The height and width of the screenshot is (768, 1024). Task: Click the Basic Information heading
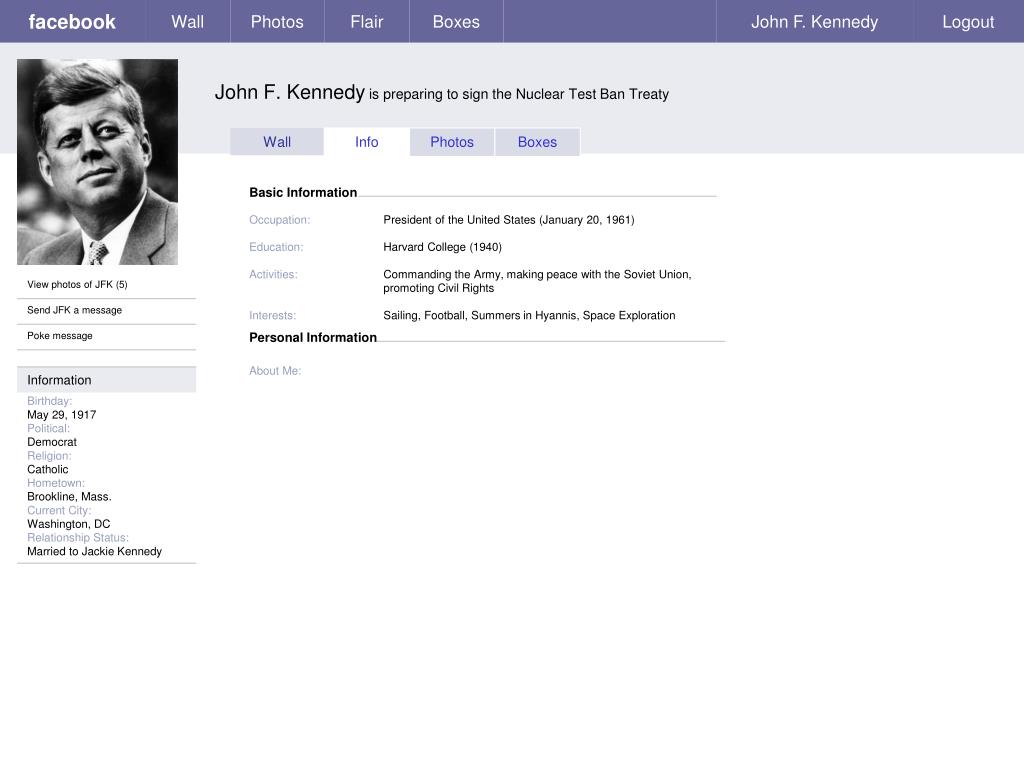coord(303,193)
